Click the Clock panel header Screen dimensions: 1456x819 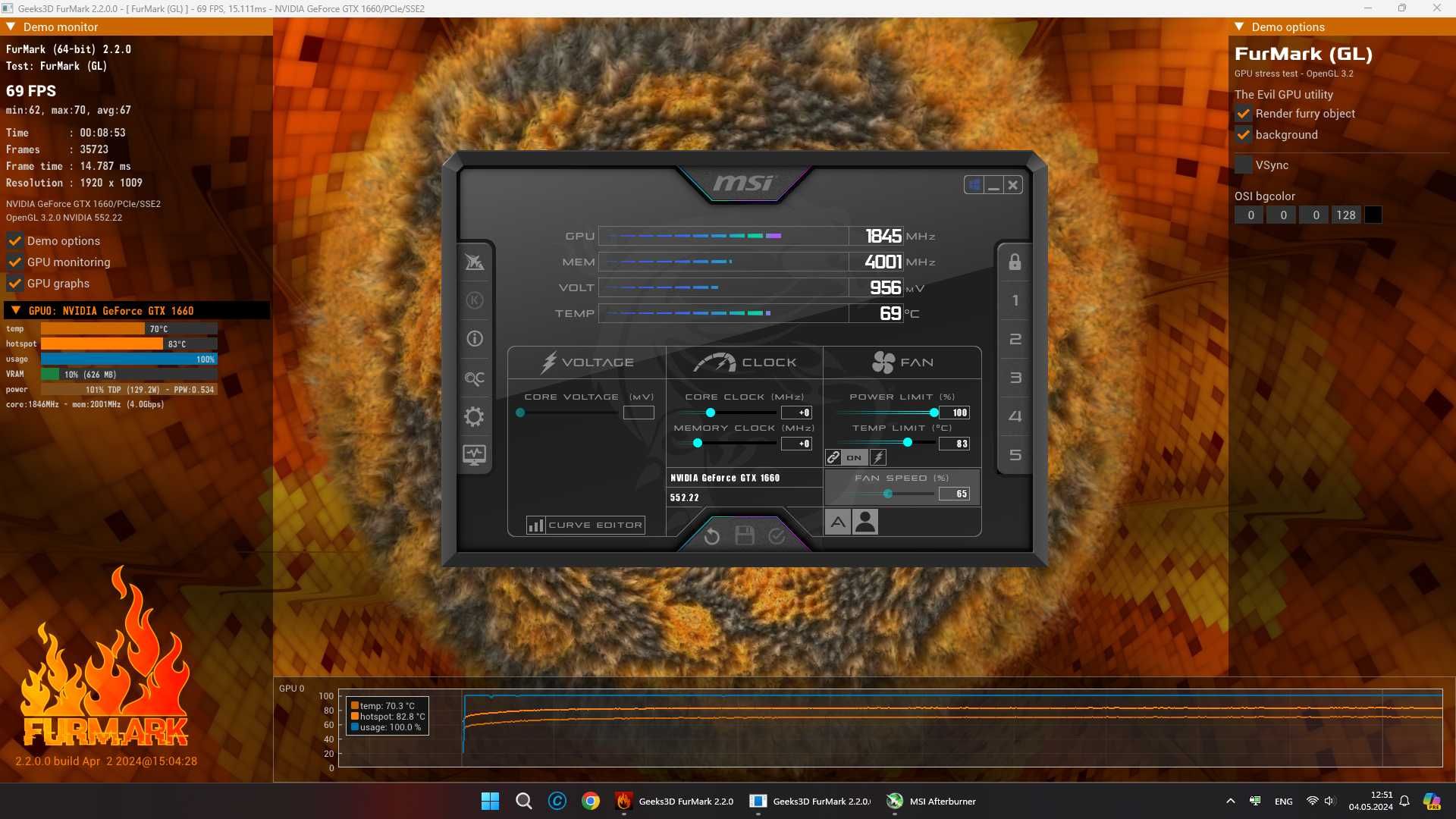[745, 362]
